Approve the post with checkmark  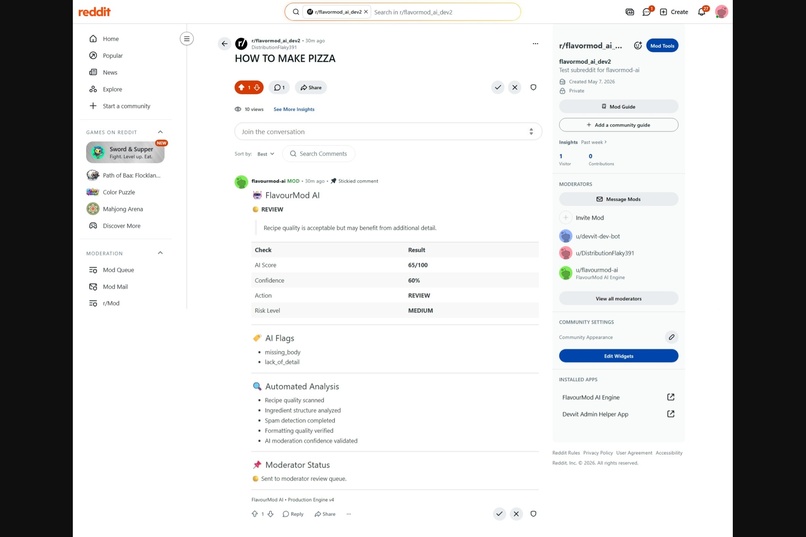point(498,87)
